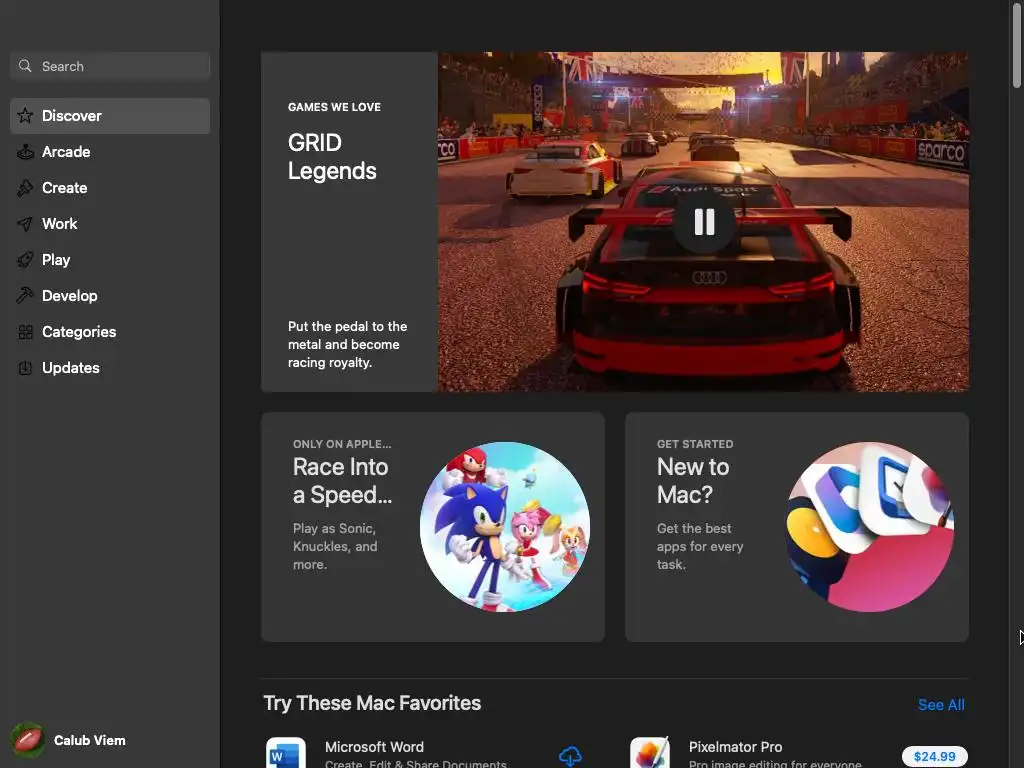Image resolution: width=1024 pixels, height=768 pixels.
Task: Open Pixelmator Pro app title
Action: coord(735,746)
